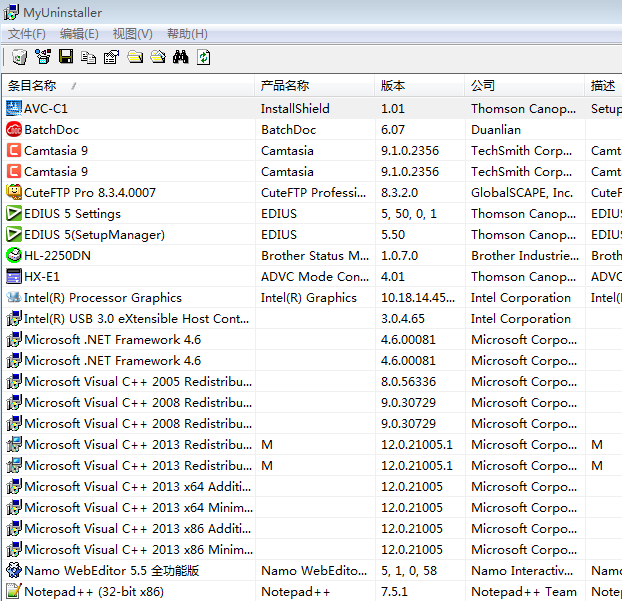Click the HL-2250DN printer entry icon
This screenshot has width=622, height=601.
pos(14,255)
